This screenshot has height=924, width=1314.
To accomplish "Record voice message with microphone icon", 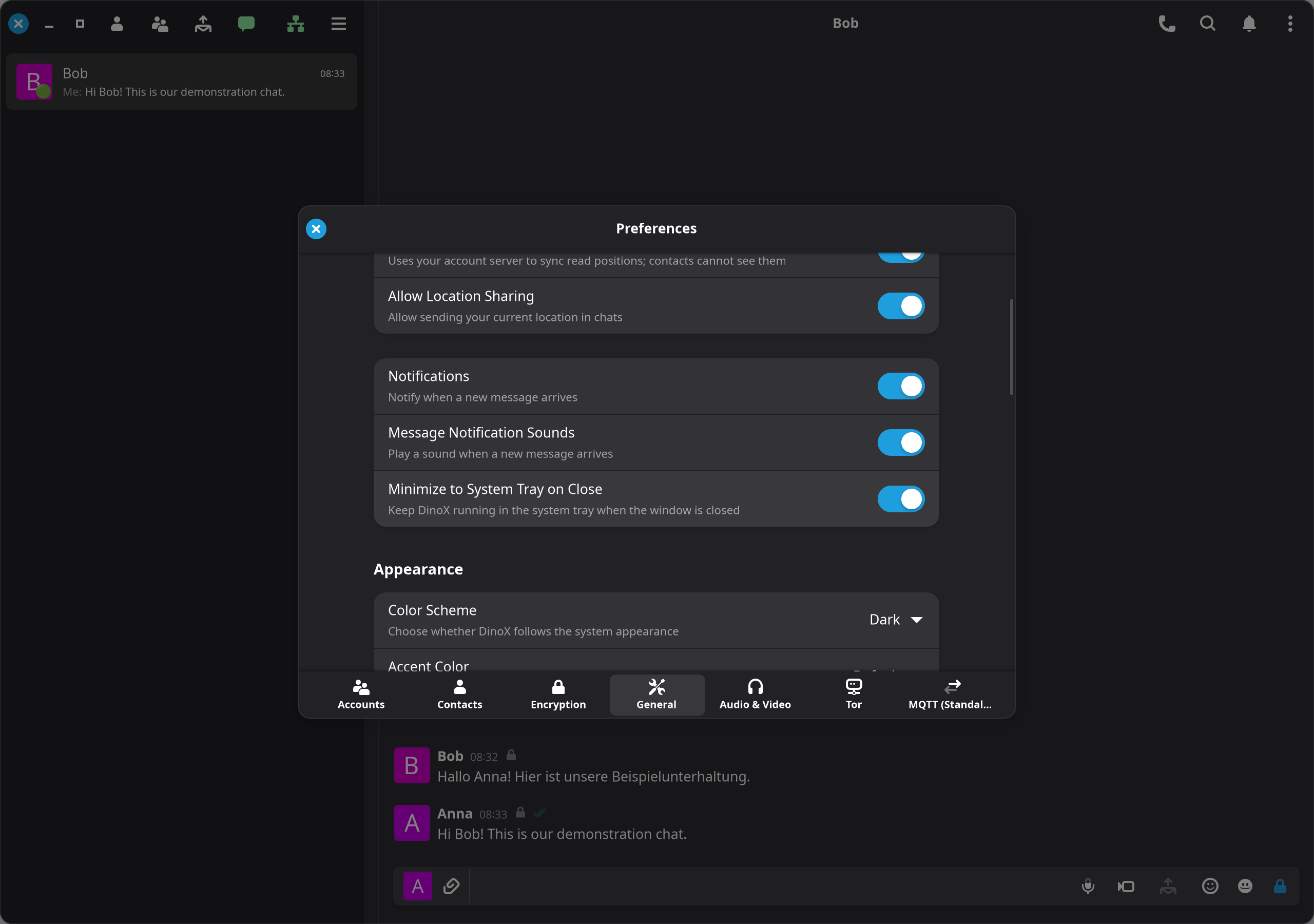I will (x=1088, y=886).
